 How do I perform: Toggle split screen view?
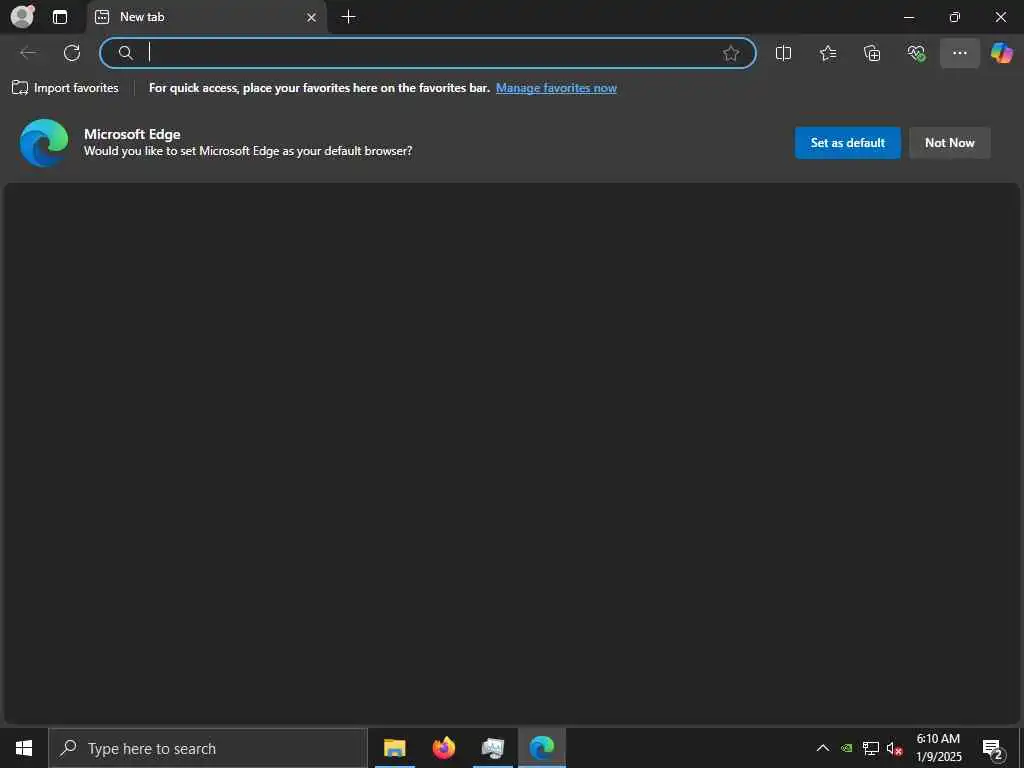coord(783,53)
